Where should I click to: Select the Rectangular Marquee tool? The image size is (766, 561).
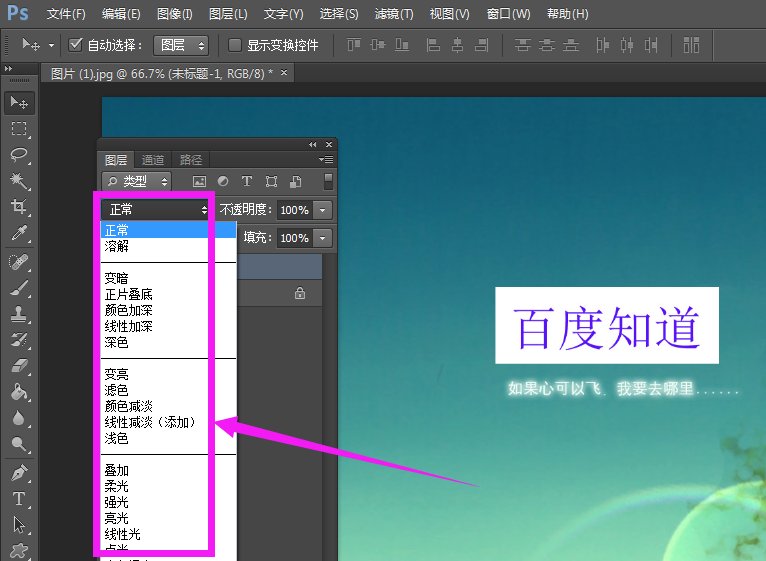(19, 129)
